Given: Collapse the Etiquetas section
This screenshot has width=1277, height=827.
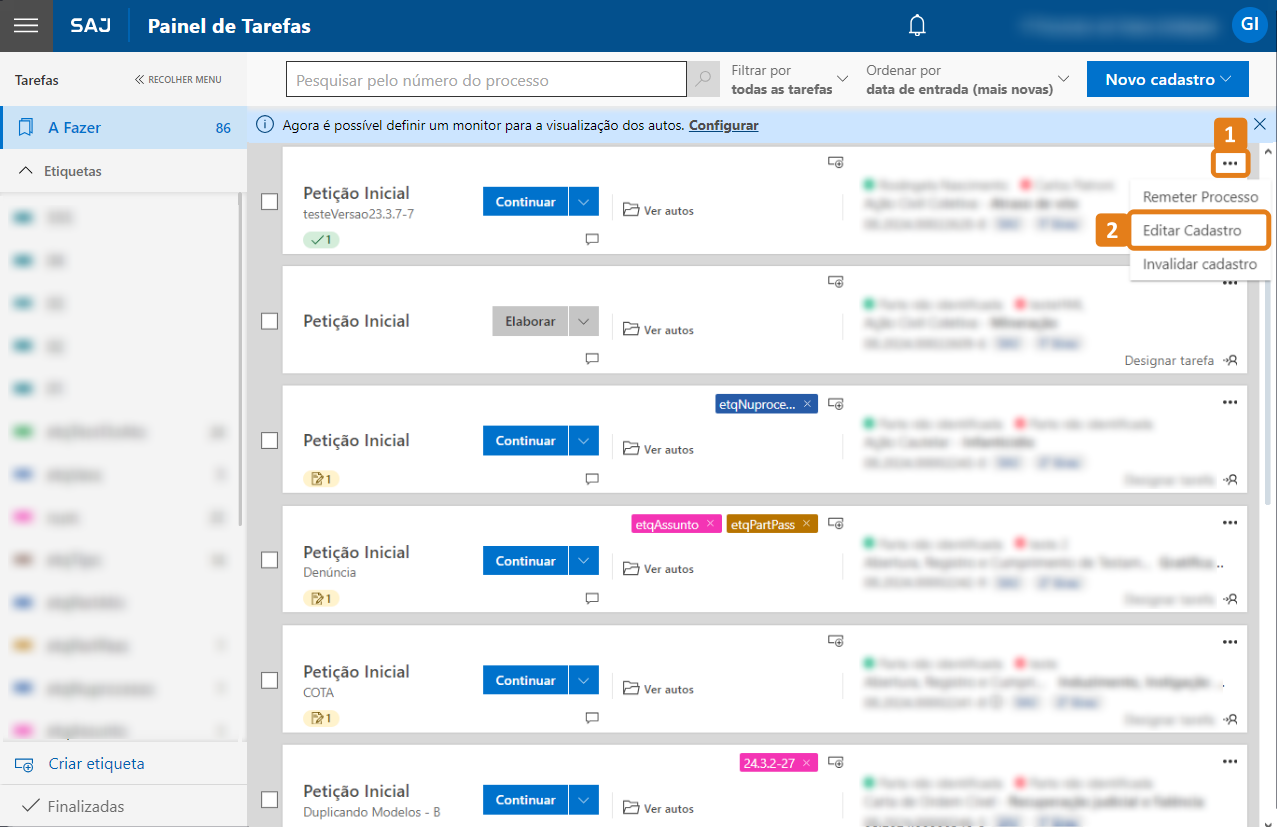Looking at the screenshot, I should tap(26, 171).
